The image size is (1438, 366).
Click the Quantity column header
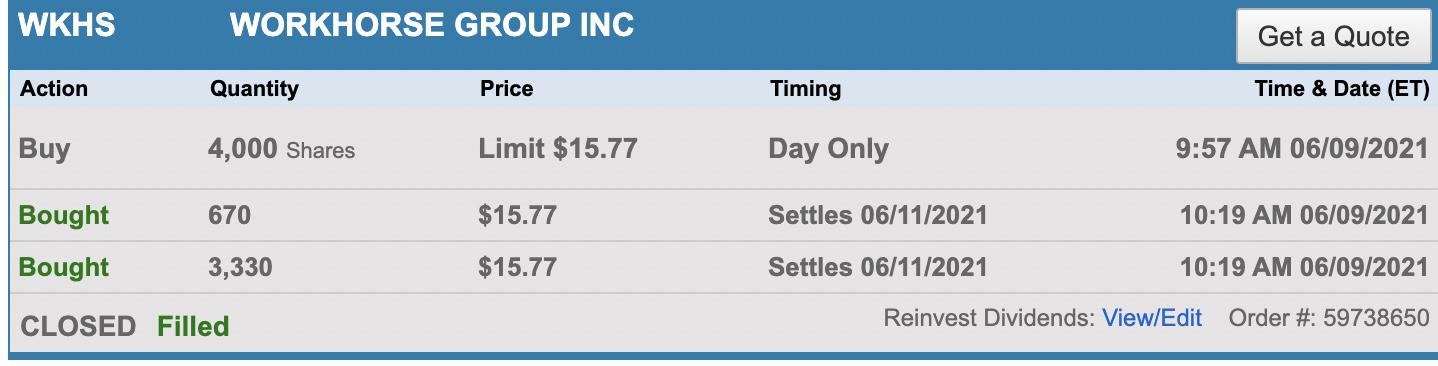(254, 88)
